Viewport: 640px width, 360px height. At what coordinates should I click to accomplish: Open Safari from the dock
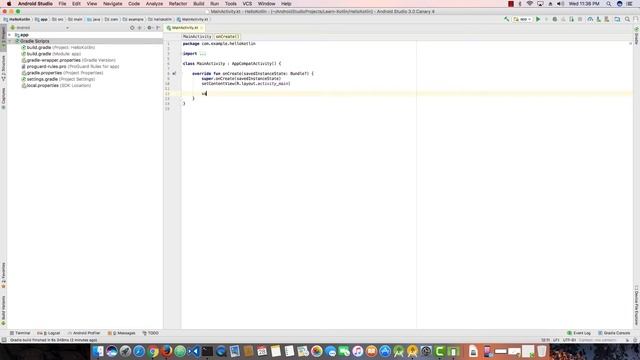click(139, 351)
